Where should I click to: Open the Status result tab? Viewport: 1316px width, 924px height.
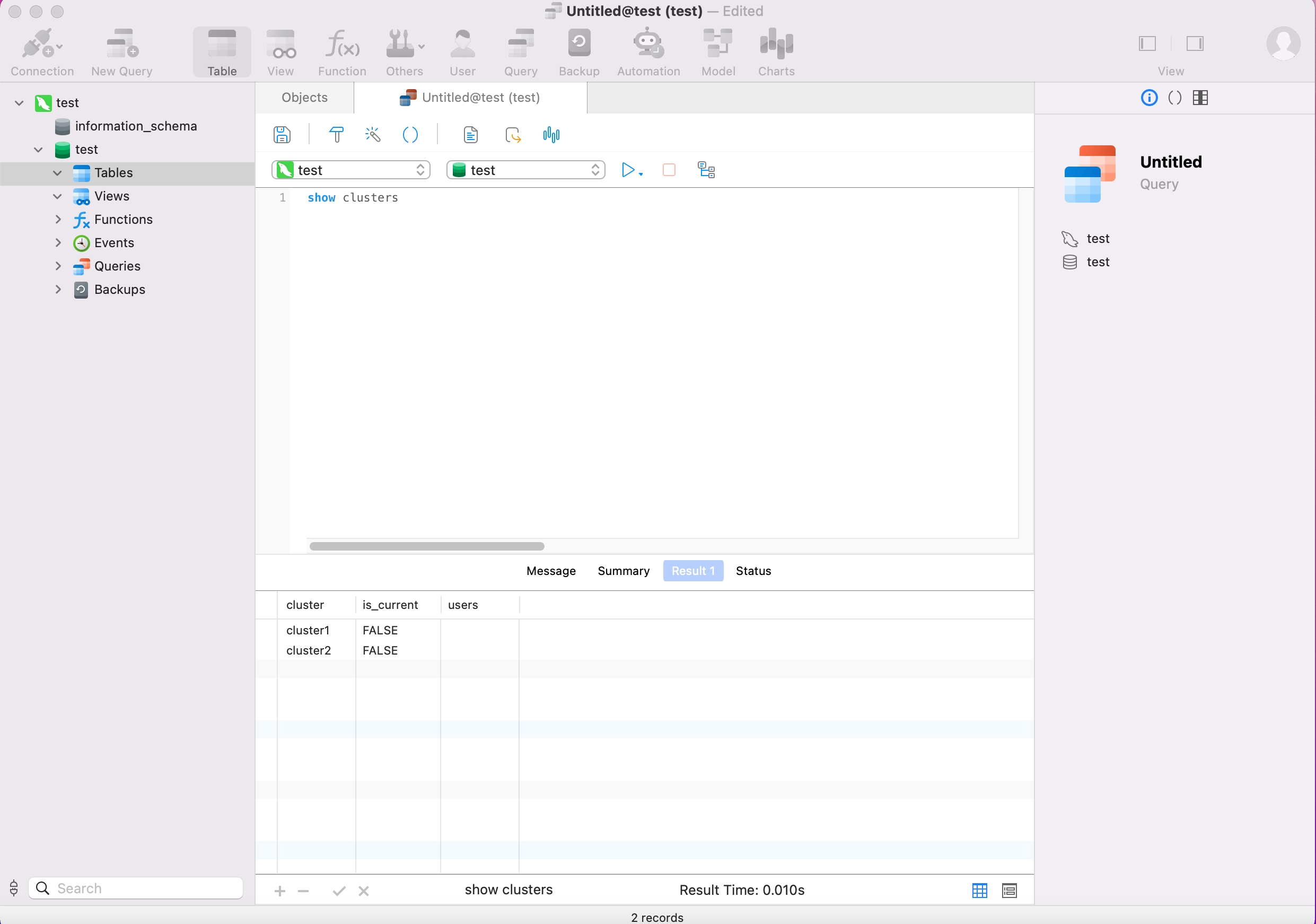click(x=753, y=571)
